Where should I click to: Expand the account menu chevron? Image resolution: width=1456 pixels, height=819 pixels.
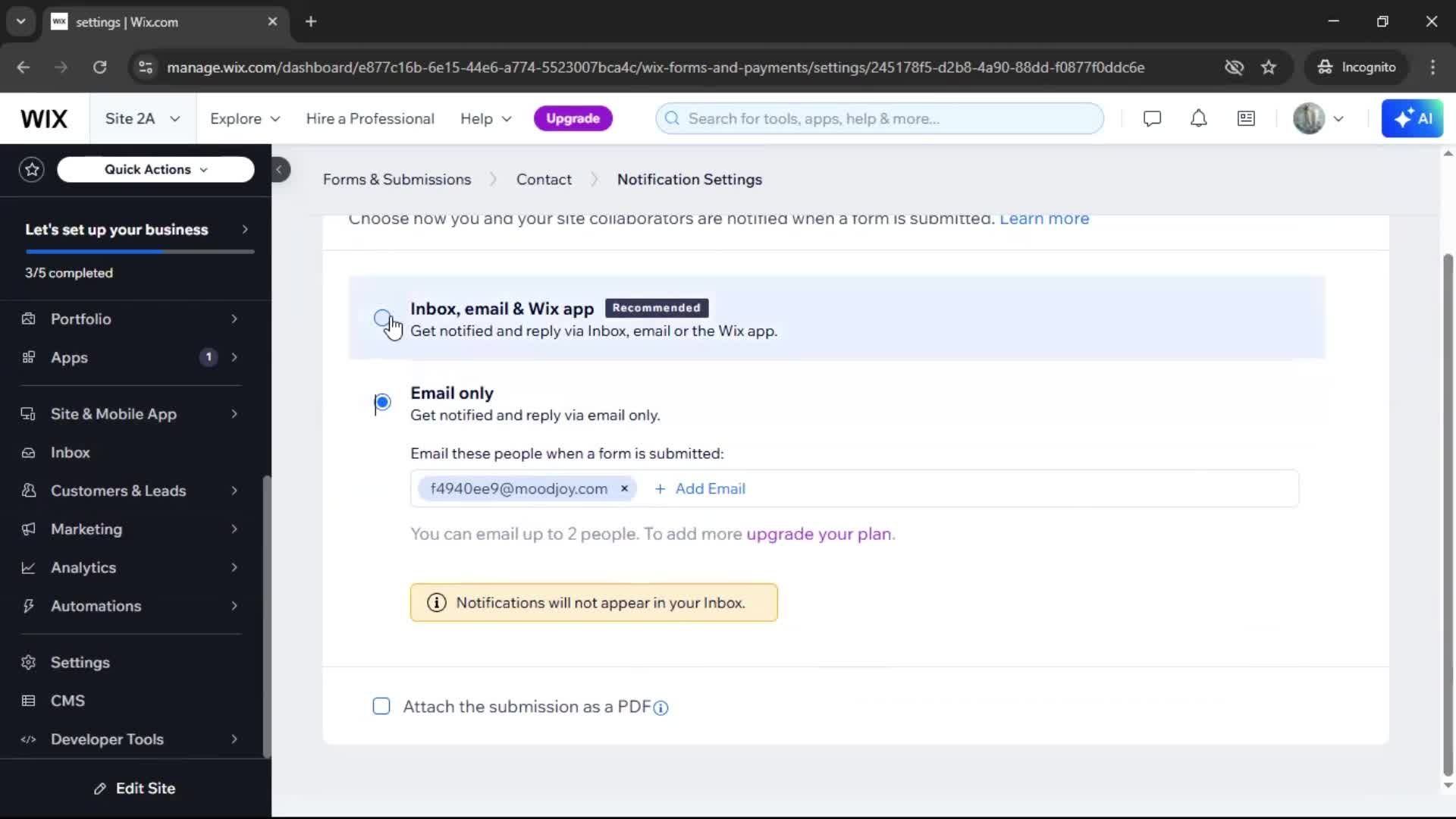tap(1338, 119)
